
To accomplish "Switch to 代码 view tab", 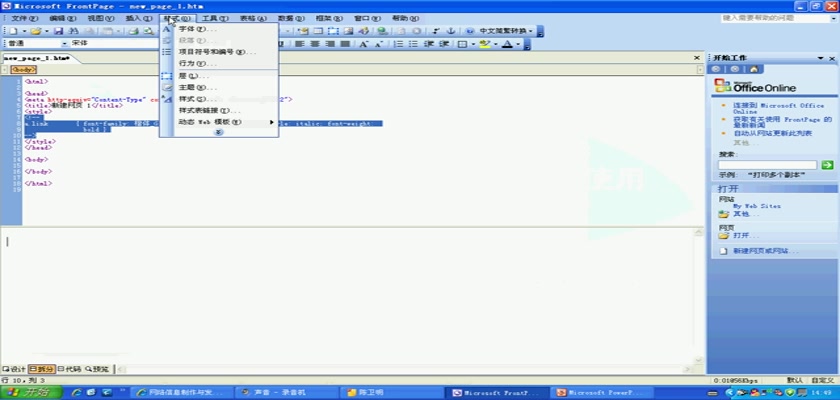I will [x=69, y=369].
